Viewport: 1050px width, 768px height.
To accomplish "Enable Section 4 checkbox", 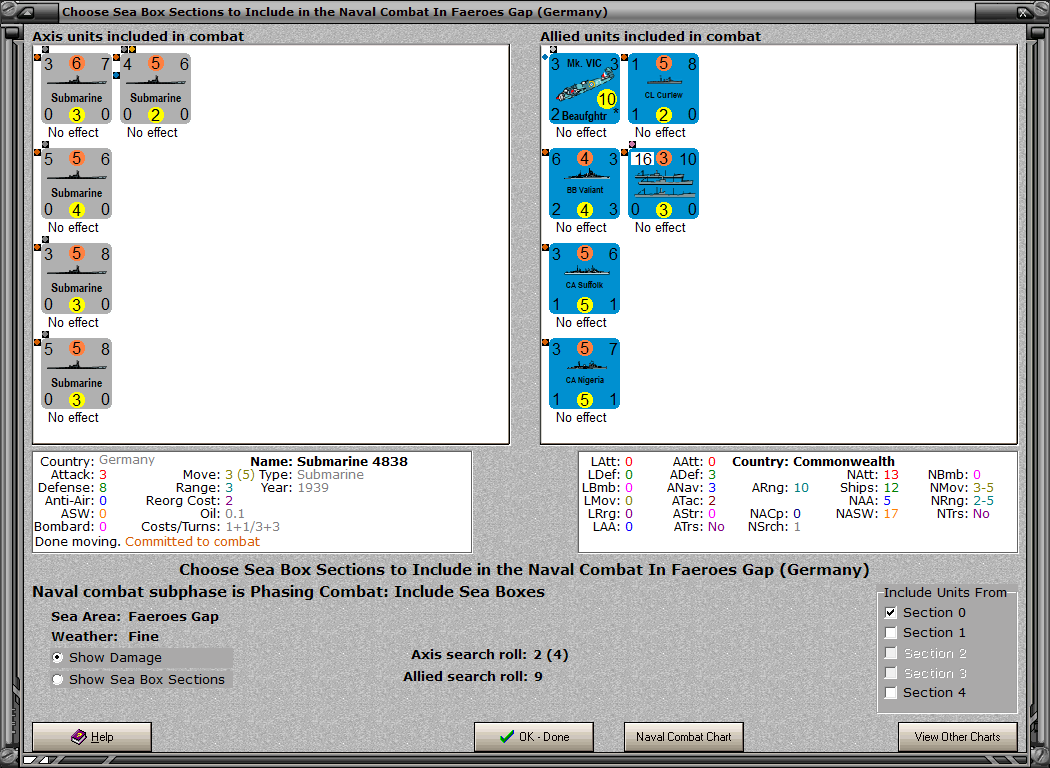I will click(891, 693).
